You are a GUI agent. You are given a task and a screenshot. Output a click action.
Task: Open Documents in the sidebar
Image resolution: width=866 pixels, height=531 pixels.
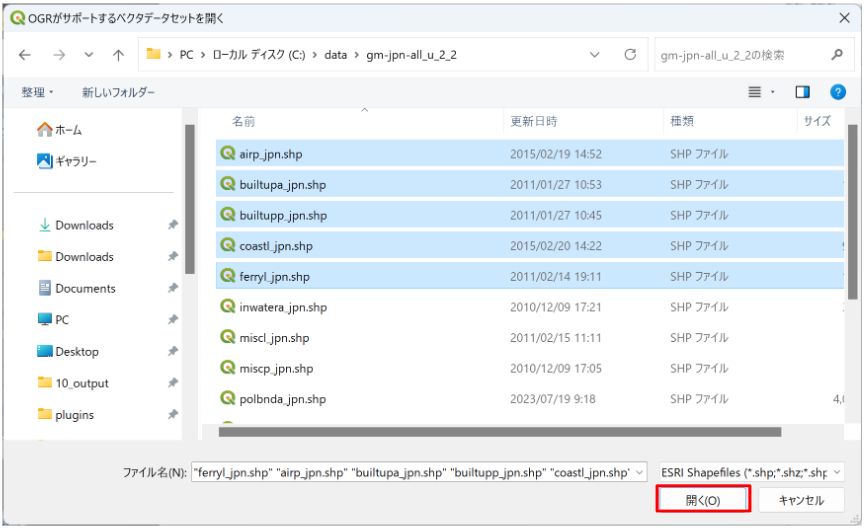coord(77,288)
